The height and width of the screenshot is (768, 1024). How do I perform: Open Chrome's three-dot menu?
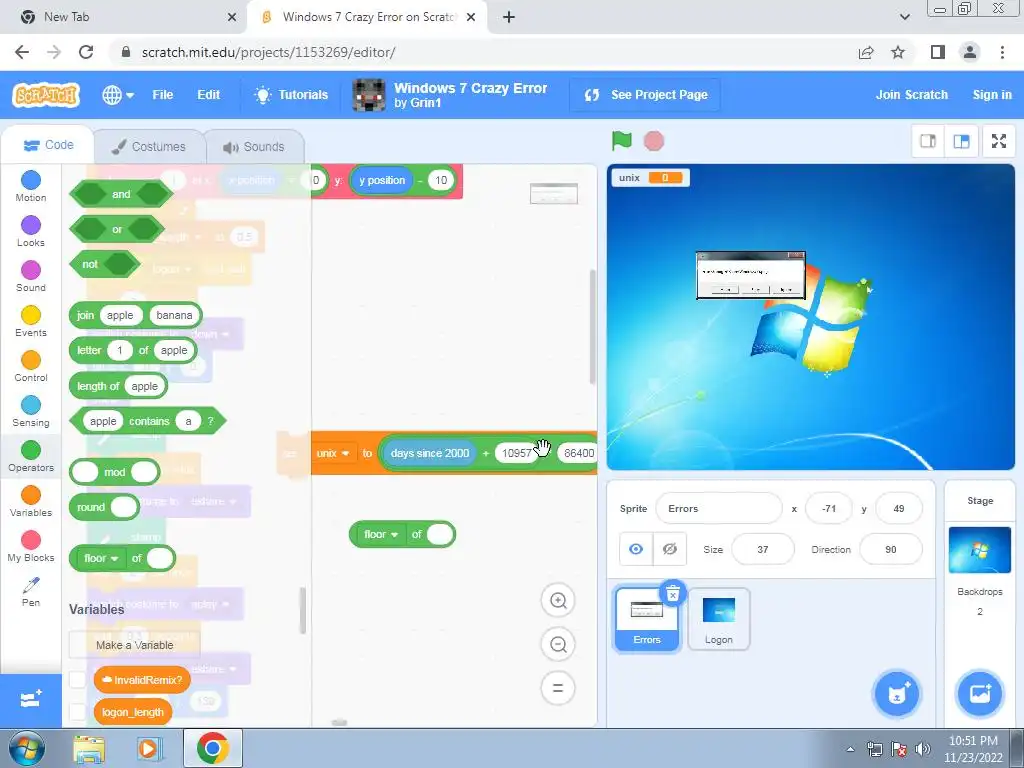[x=1002, y=52]
